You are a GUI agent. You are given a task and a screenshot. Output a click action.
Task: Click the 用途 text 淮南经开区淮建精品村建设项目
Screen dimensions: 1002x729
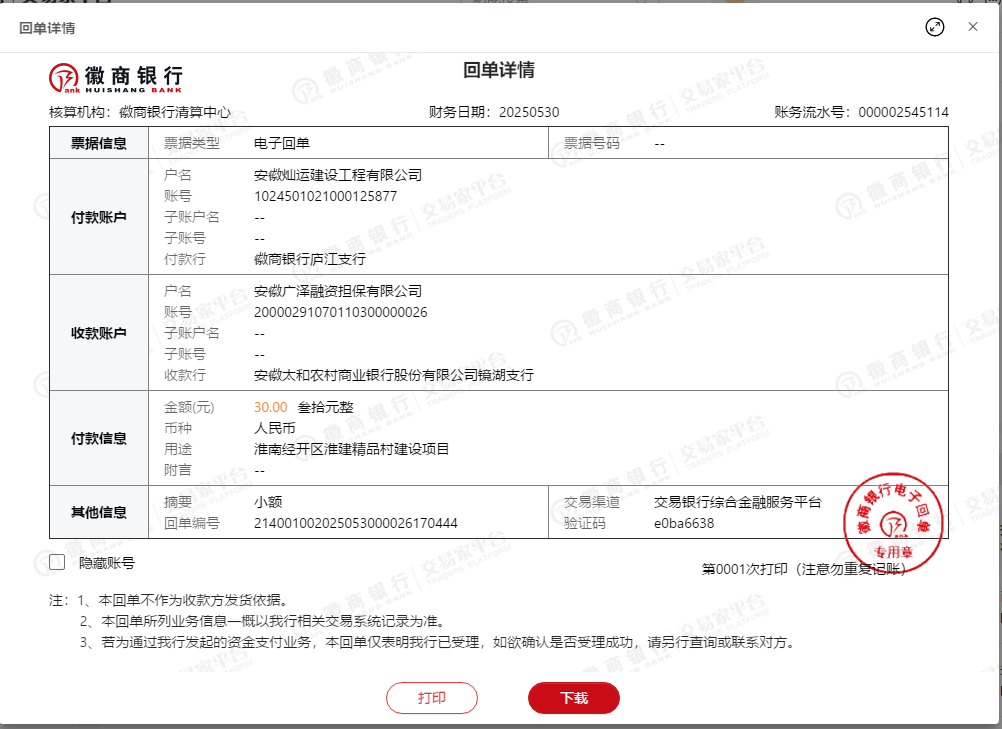[352, 449]
